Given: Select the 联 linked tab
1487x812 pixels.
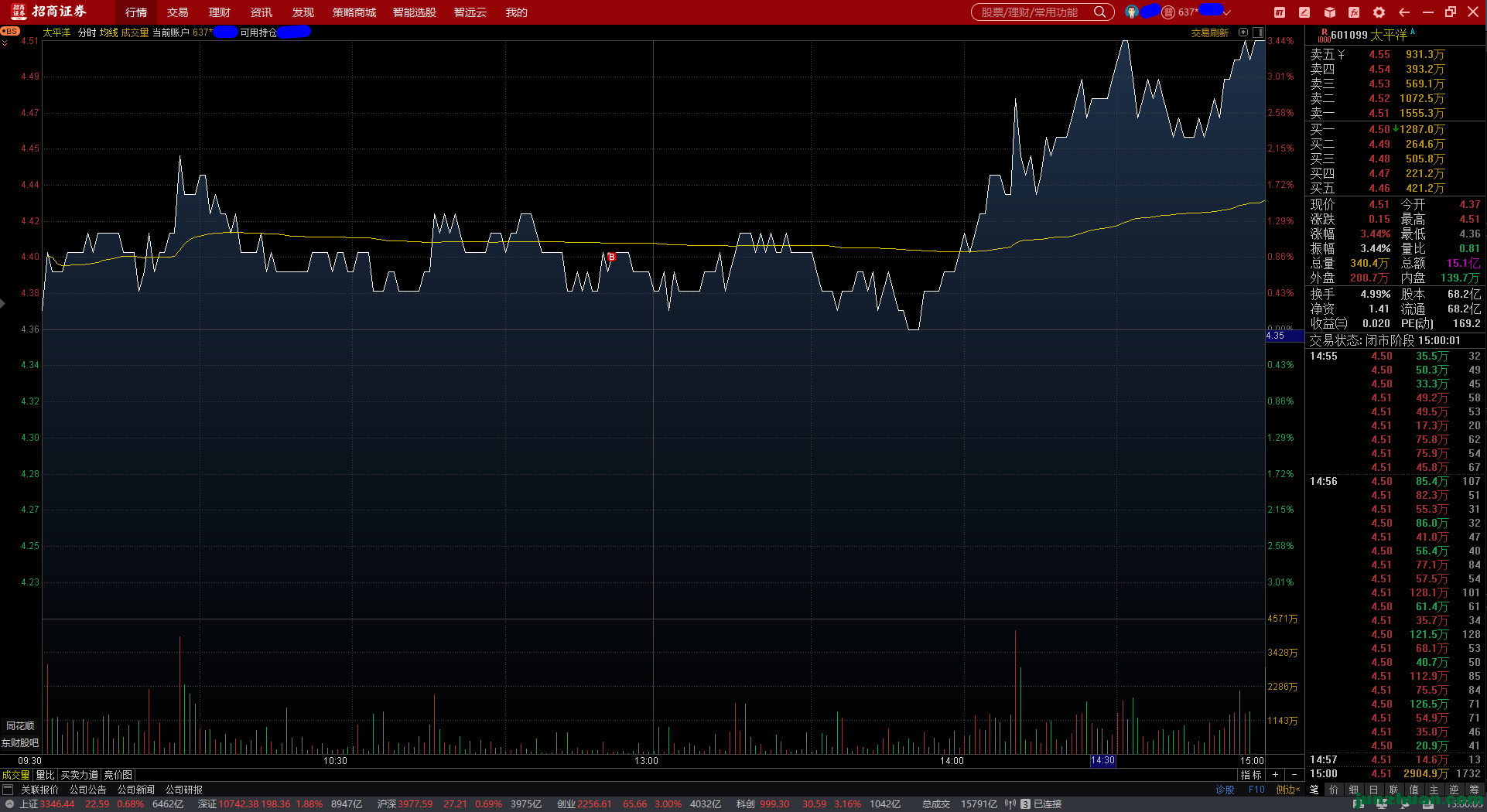Looking at the screenshot, I should pyautogui.click(x=1394, y=790).
